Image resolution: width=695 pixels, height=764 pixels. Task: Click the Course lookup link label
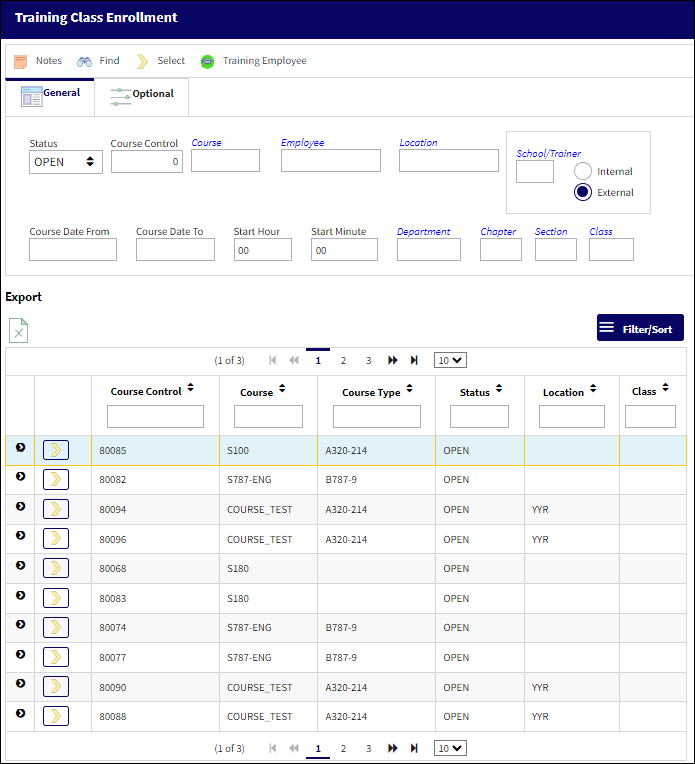click(206, 143)
